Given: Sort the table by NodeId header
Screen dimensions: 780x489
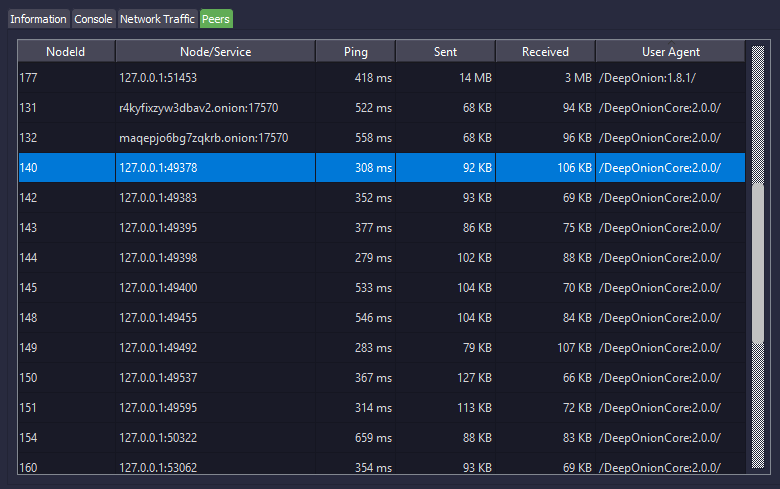Looking at the screenshot, I should tap(66, 52).
